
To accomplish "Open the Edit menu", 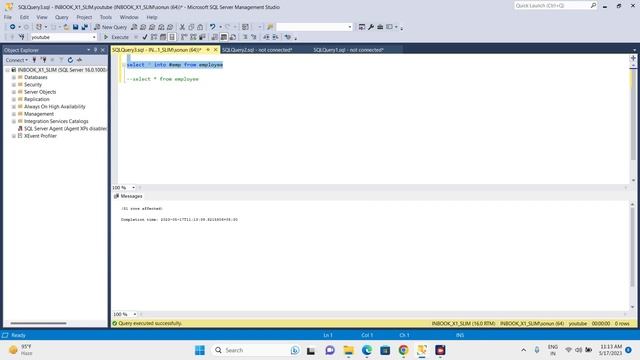I will tap(24, 17).
